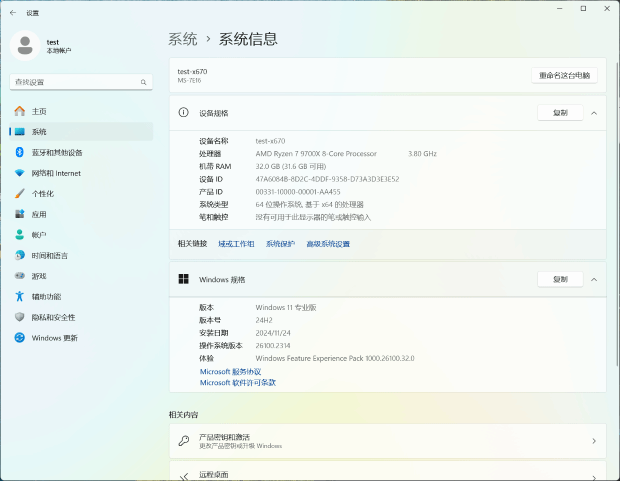The image size is (620, 481).
Task: Click the 隐私和安全性 shield icon
Action: pos(19,317)
